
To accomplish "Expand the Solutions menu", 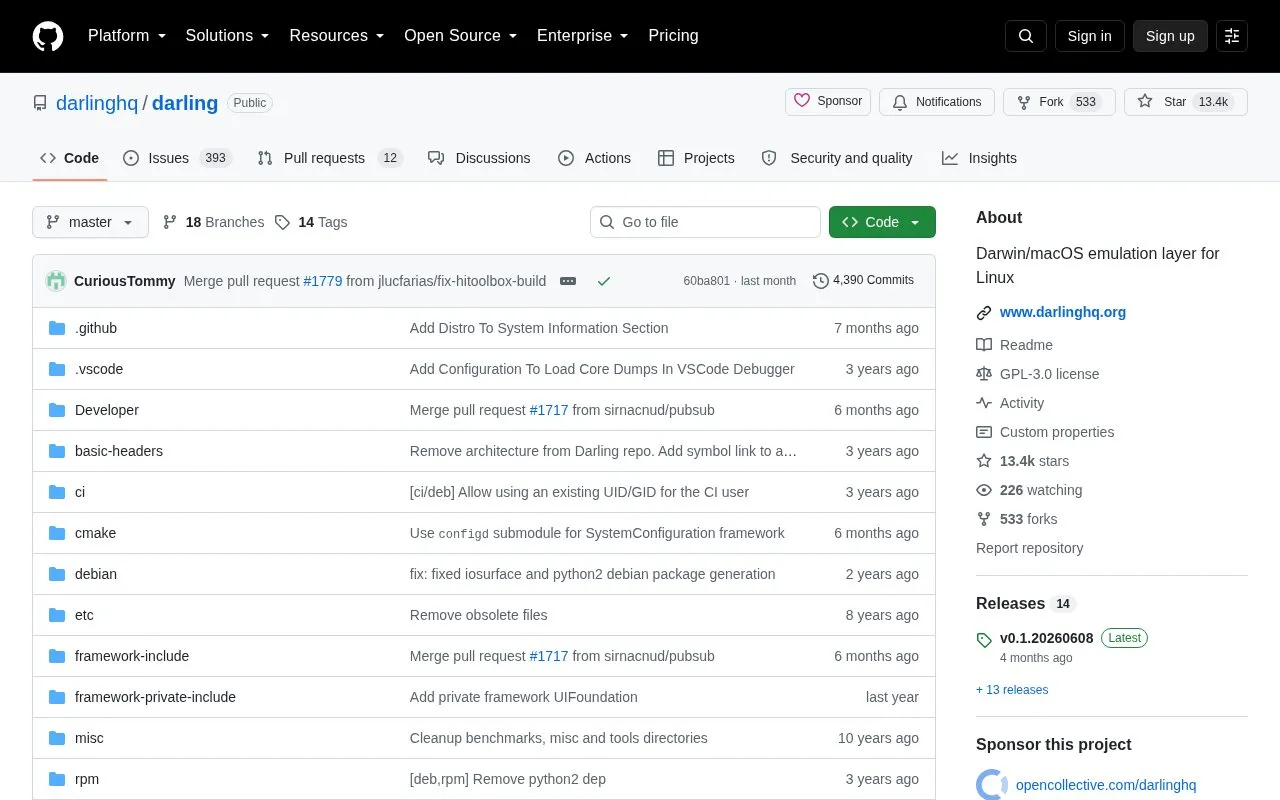I will point(228,36).
